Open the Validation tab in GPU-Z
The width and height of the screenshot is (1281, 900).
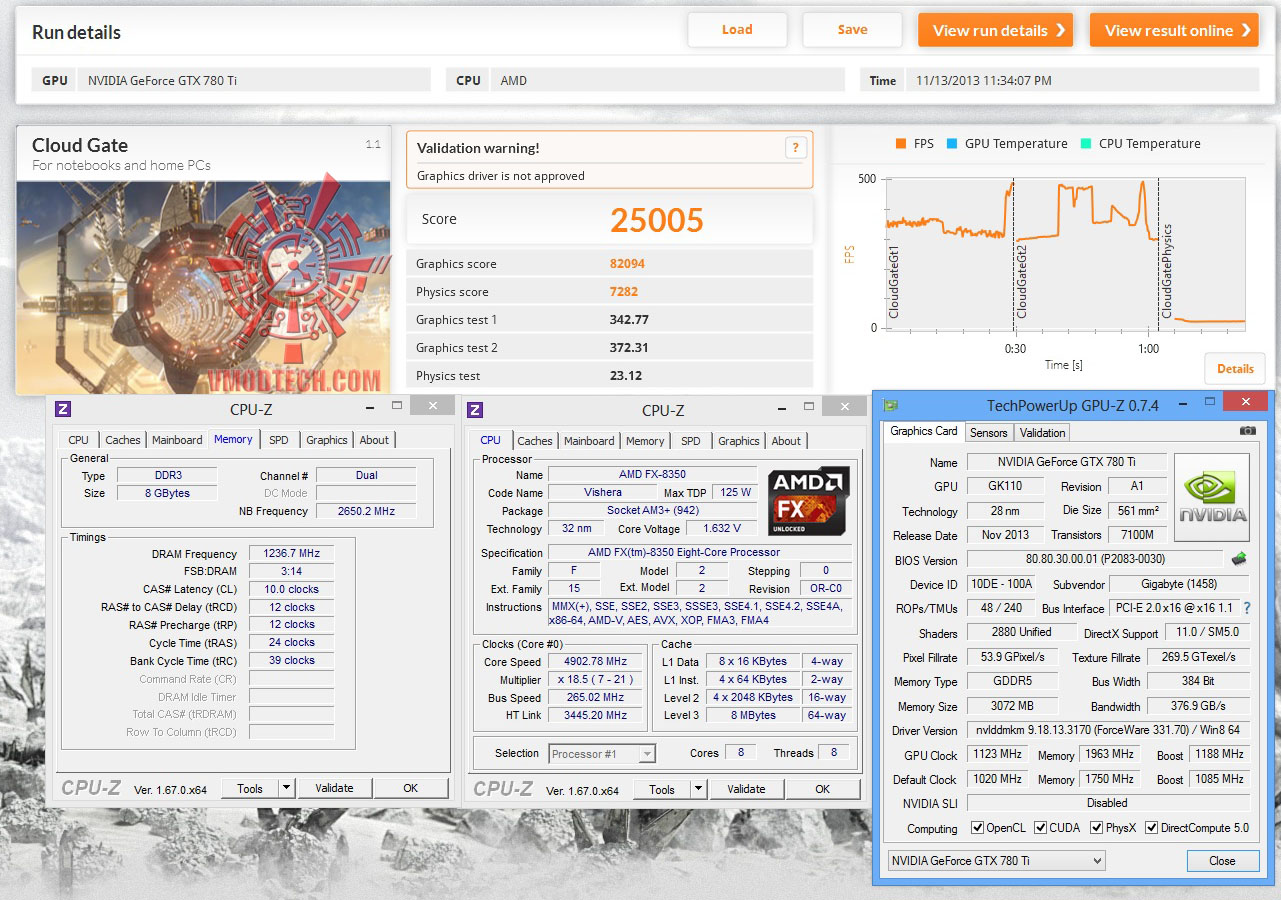click(x=1042, y=432)
